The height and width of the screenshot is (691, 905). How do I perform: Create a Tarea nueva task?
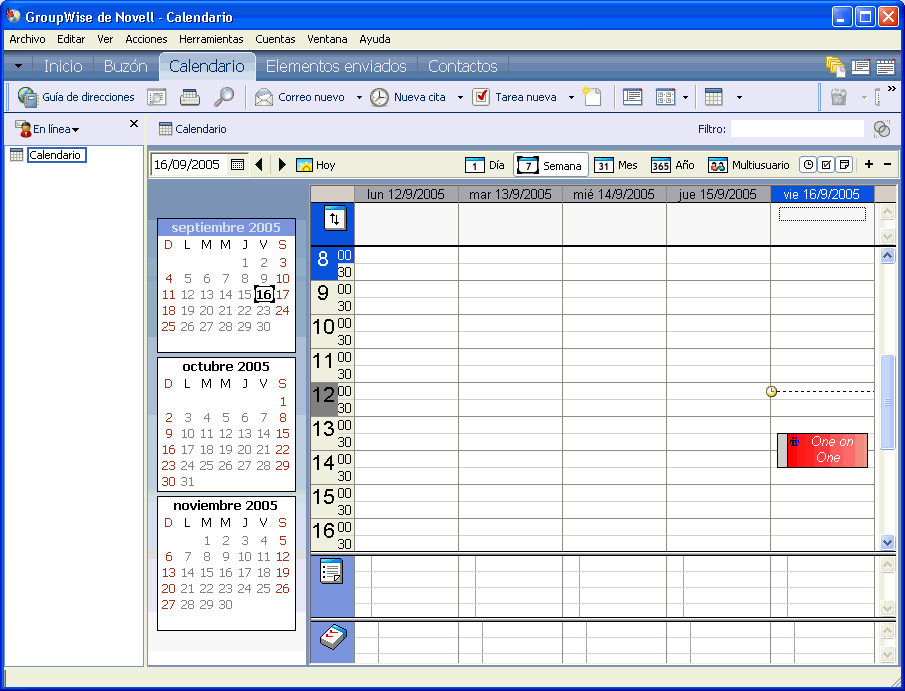514,97
